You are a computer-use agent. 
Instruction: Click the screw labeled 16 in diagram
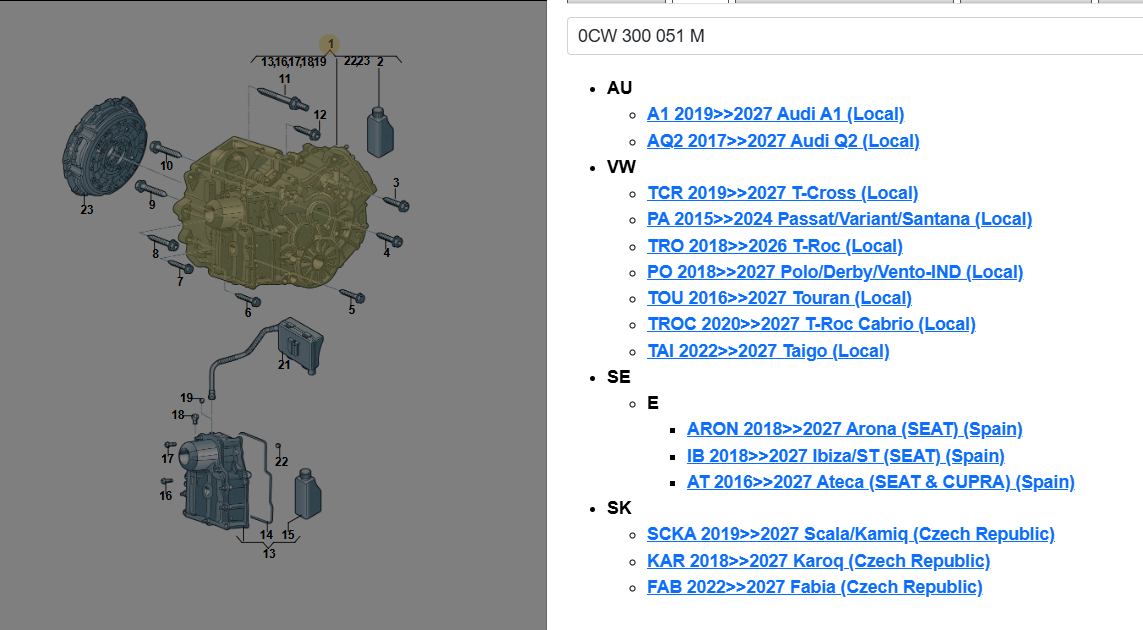coord(167,481)
